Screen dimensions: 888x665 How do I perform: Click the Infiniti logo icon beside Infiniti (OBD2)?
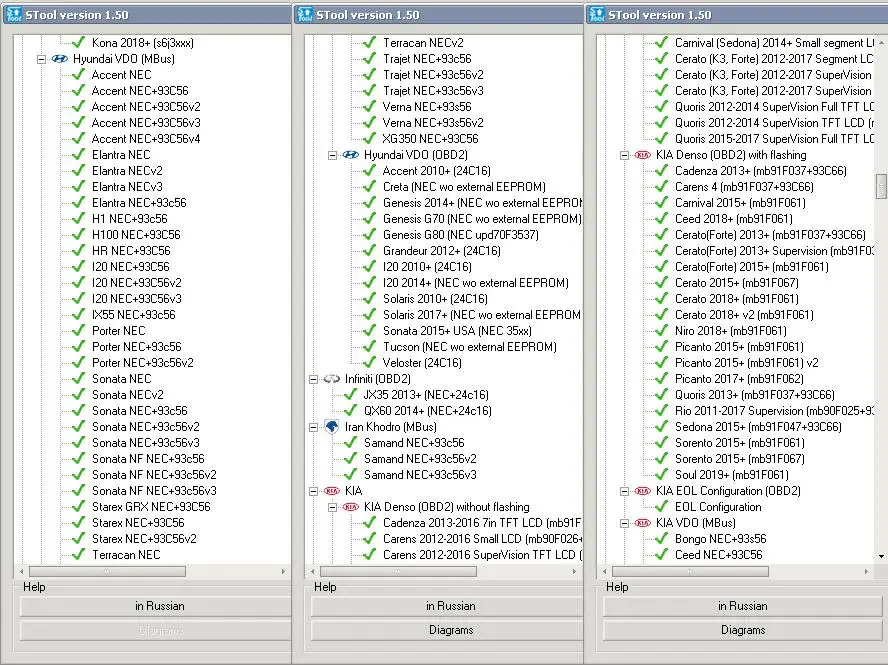(331, 379)
